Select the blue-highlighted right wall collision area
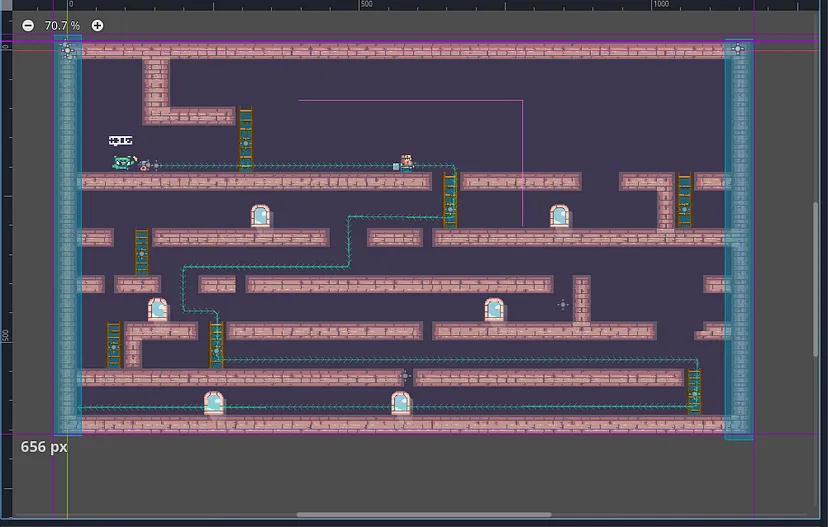828x527 pixels. pyautogui.click(x=739, y=239)
